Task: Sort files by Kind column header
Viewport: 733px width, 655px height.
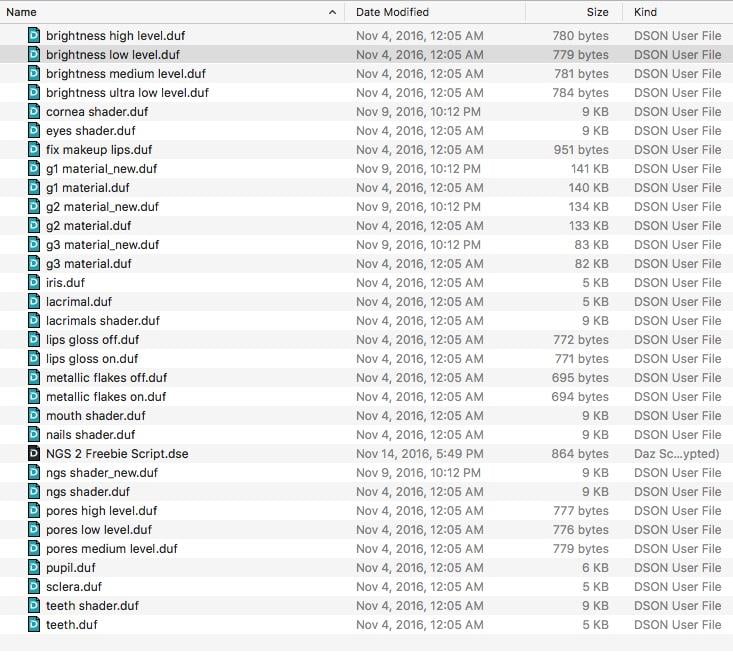Action: tap(647, 12)
